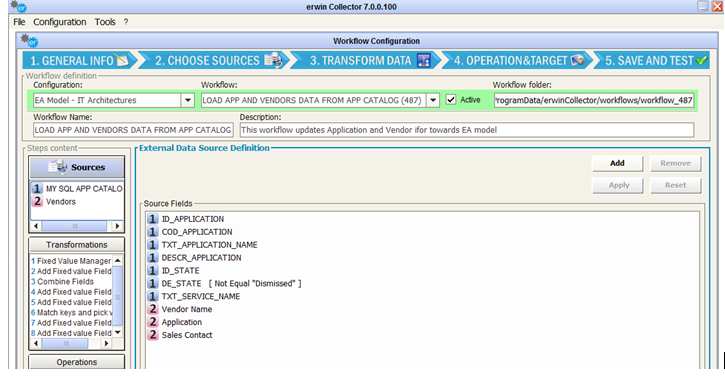Expand the Configuration dropdown
Viewport: 725px width, 377px height.
click(188, 100)
